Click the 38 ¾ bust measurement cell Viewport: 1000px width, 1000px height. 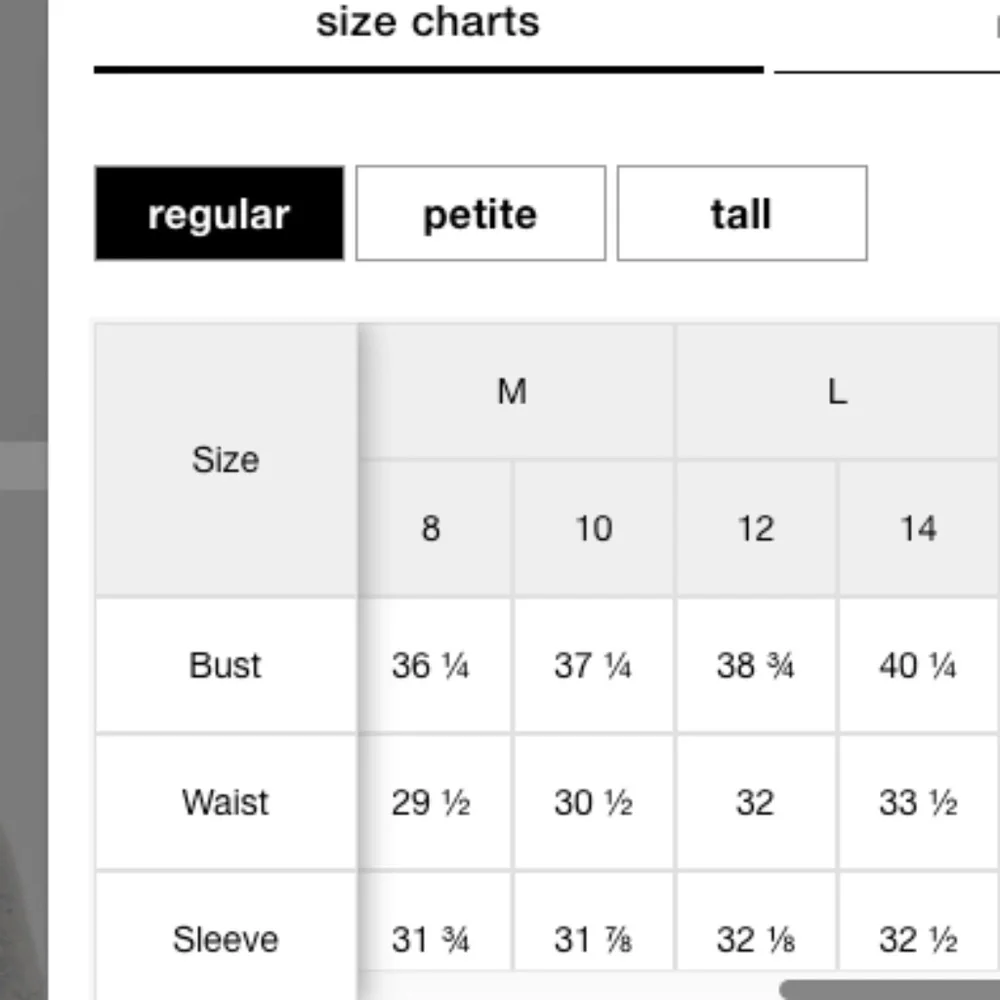click(x=756, y=665)
